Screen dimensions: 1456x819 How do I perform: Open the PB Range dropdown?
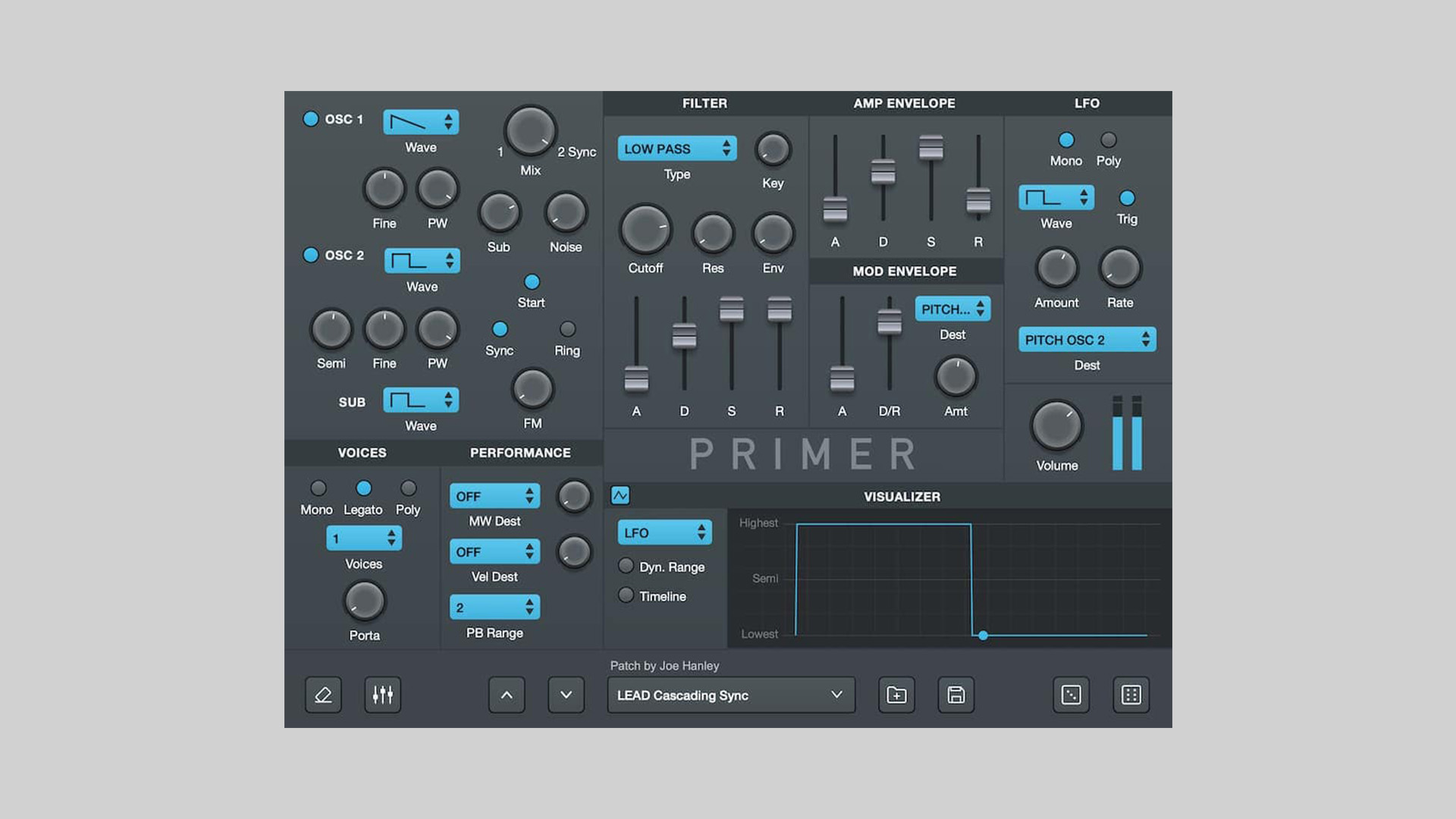495,607
